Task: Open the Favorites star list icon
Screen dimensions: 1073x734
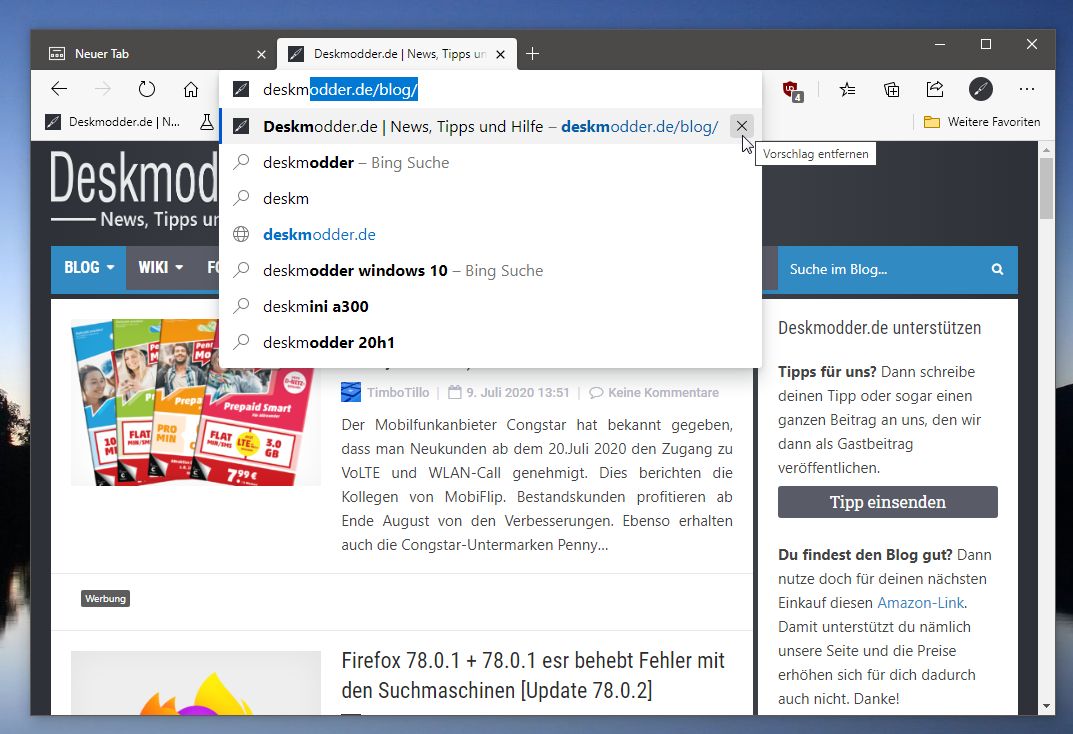Action: tap(847, 89)
